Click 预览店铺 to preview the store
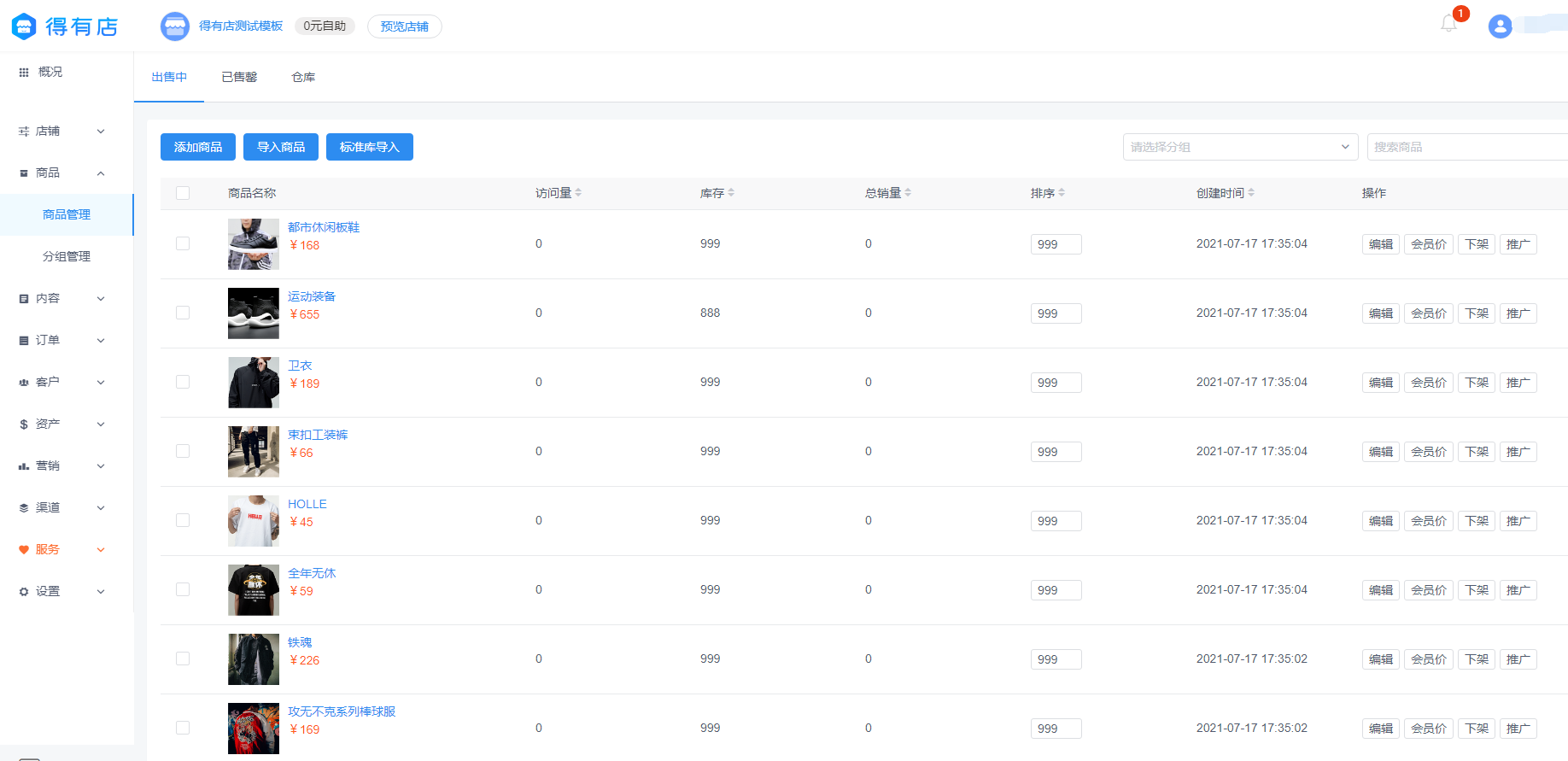The height and width of the screenshot is (761, 1568). point(404,26)
